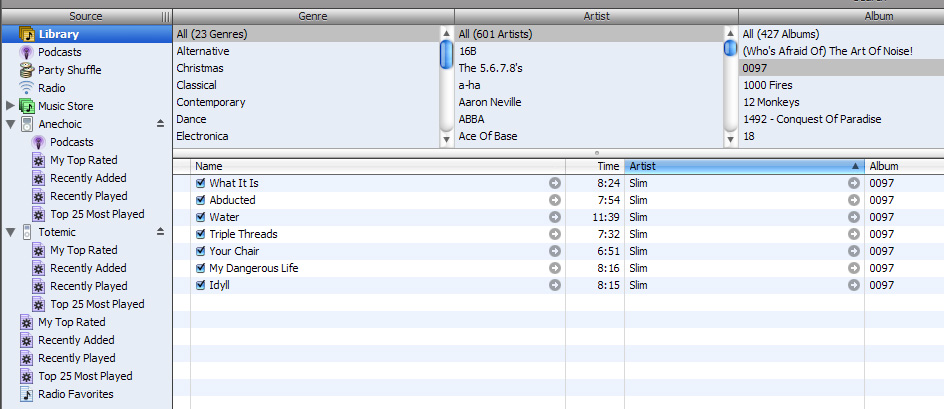
Task: Open Podcasts under Anechoic iPod
Action: click(72, 142)
